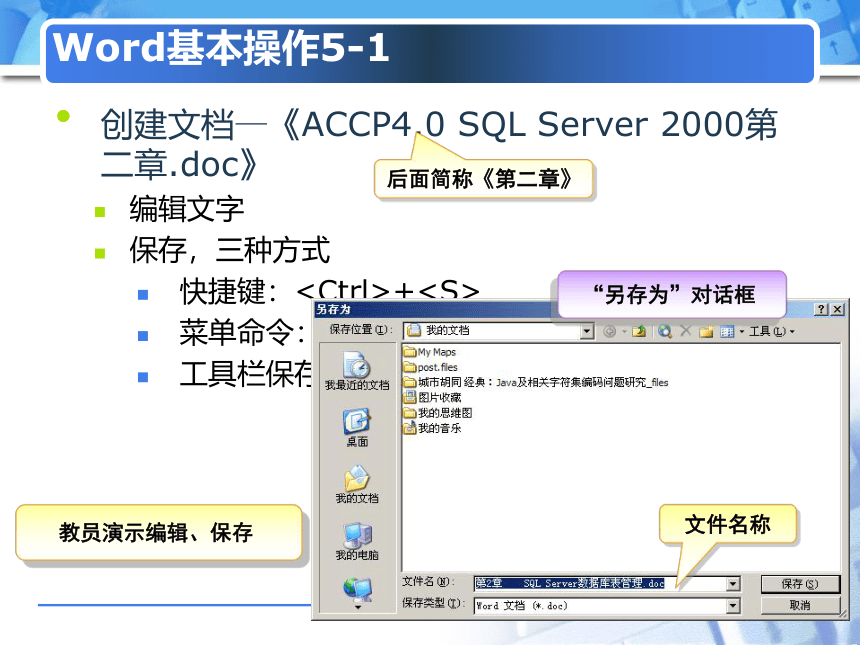The image size is (860, 645).
Task: Click the '菜单命令' bullet text
Action: (242, 332)
